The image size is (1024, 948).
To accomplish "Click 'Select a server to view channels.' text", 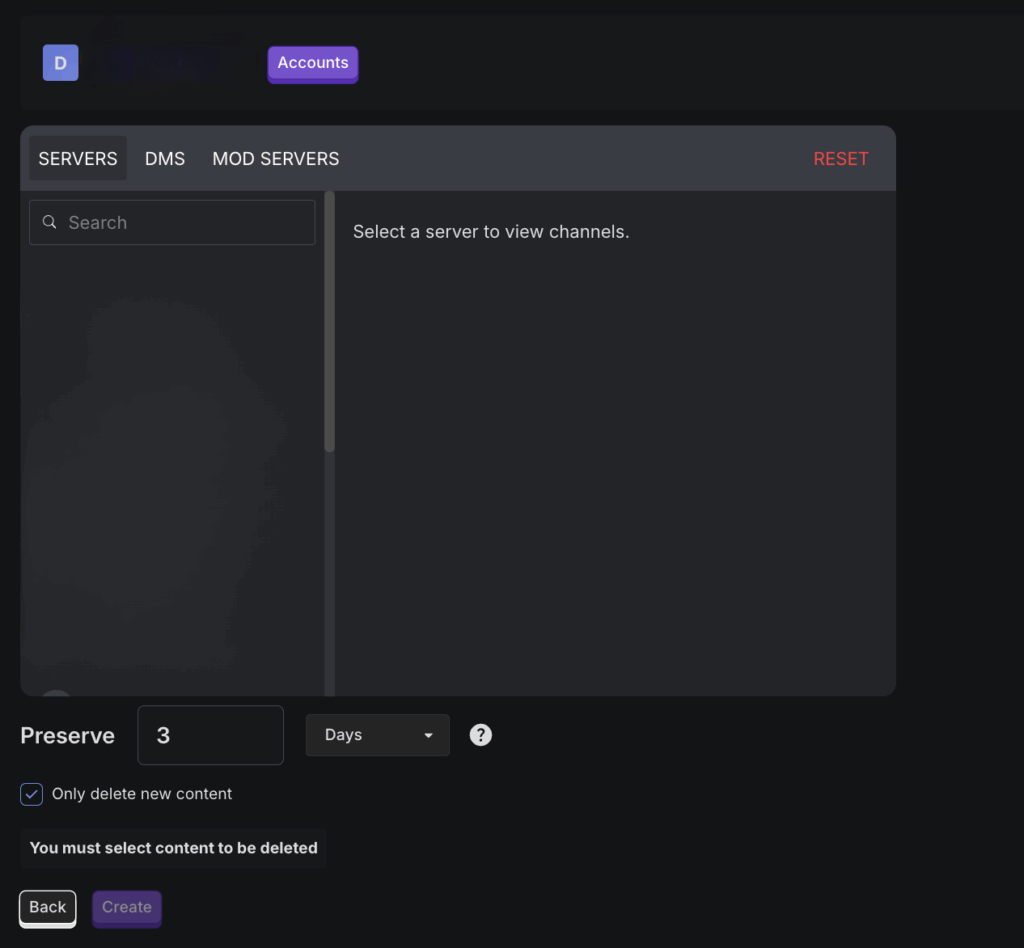I will click(x=491, y=232).
